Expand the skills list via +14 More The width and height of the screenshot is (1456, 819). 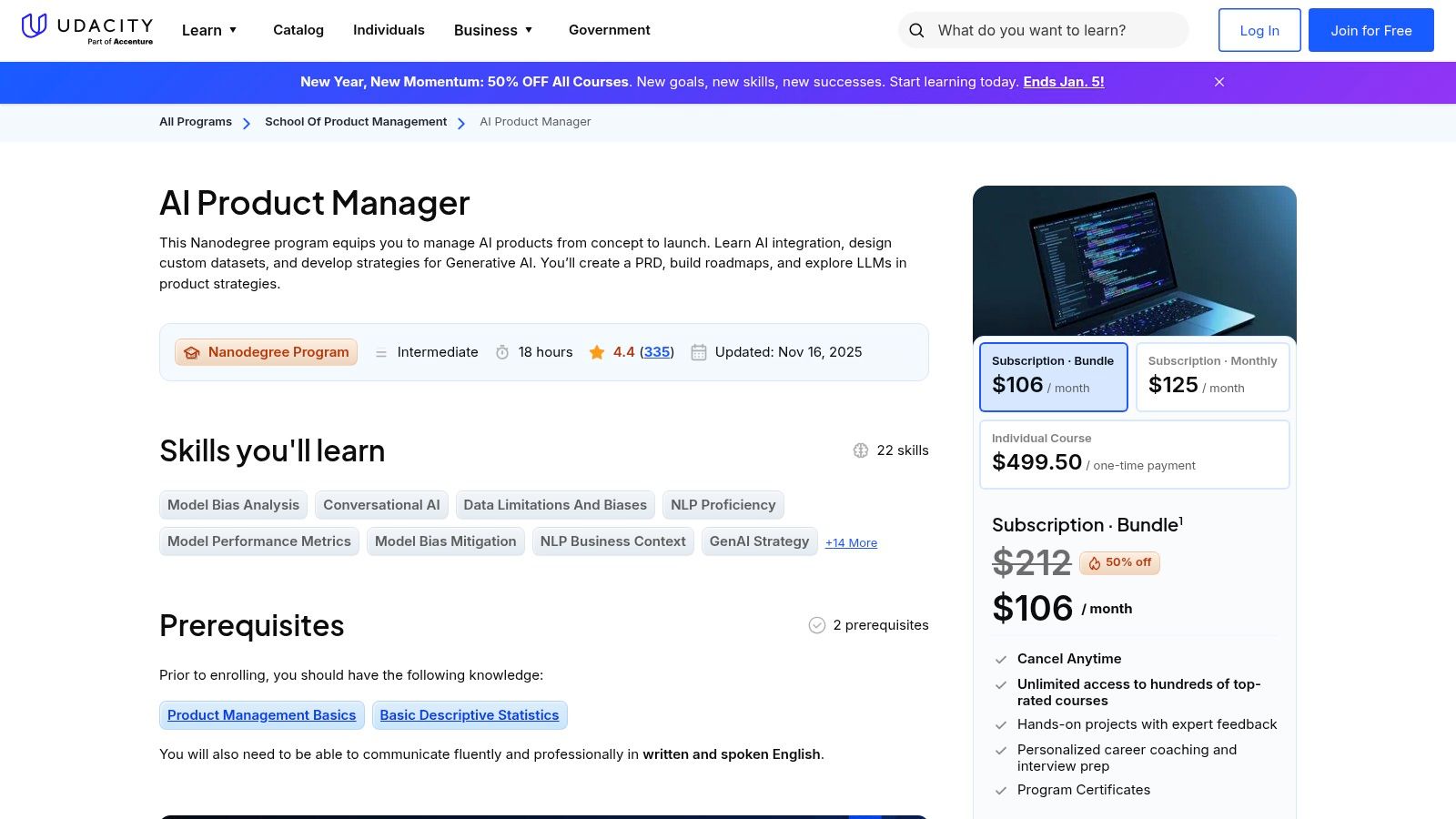(x=851, y=542)
